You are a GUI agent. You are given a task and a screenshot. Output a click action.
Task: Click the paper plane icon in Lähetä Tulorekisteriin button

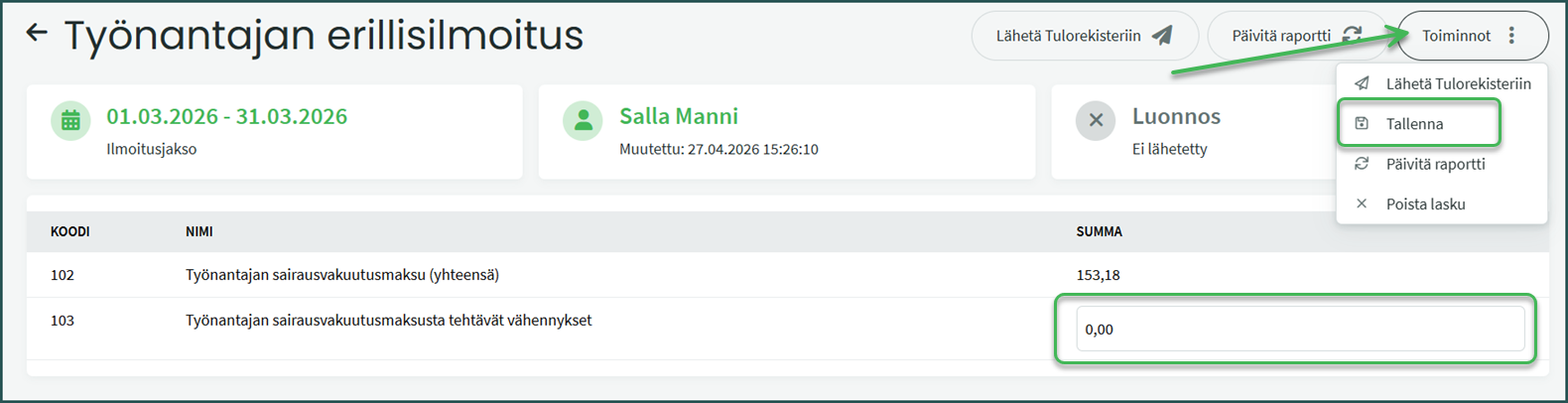tap(1162, 36)
